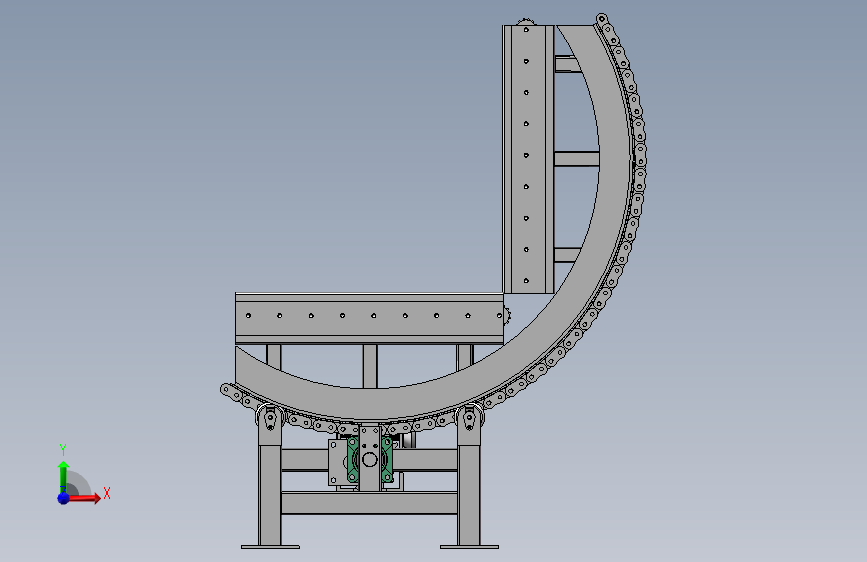Select the blue Z axis ball at triad origin
The image size is (867, 562).
pos(63,498)
